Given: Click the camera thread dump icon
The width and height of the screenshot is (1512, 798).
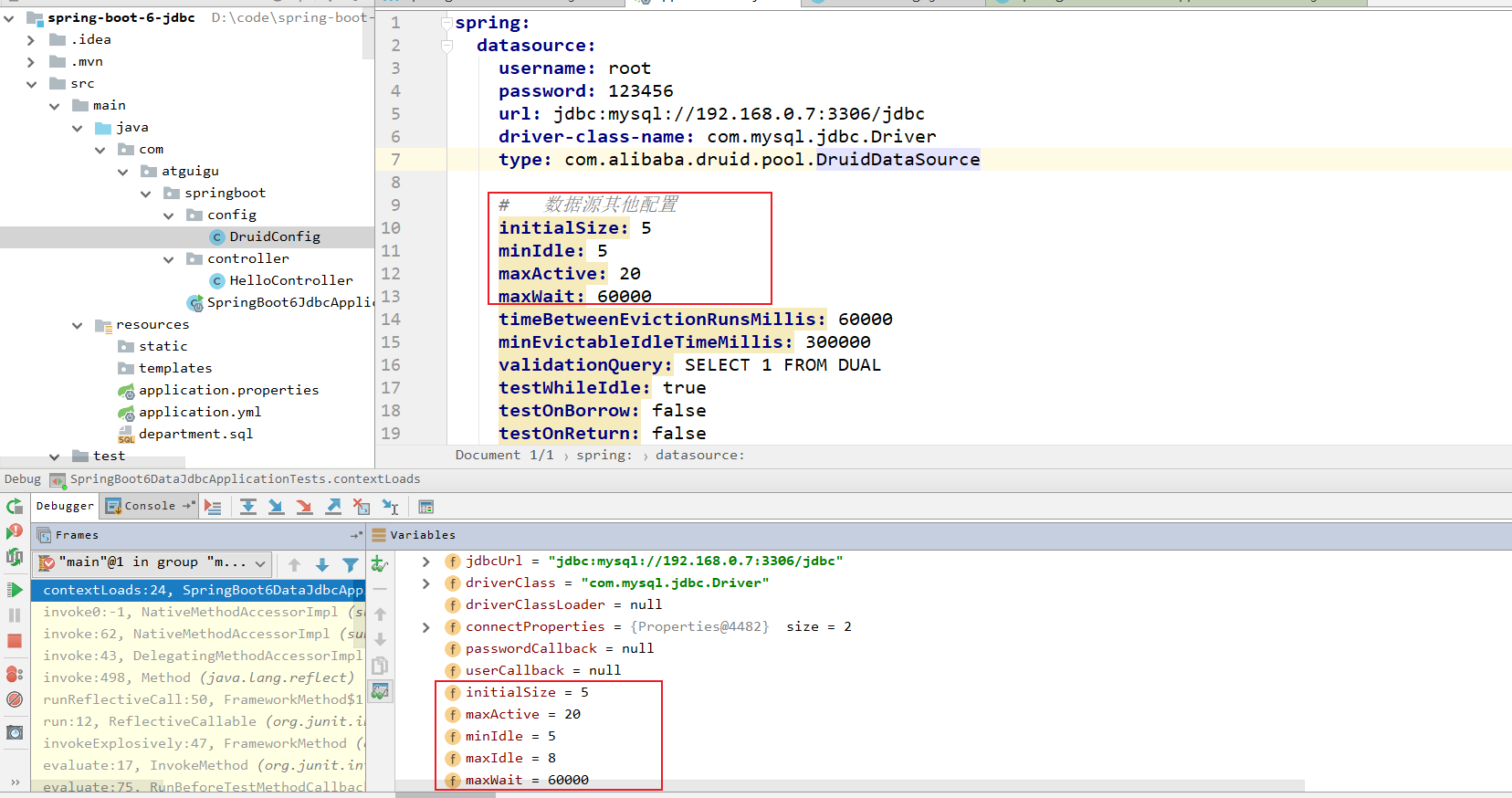Looking at the screenshot, I should 15,732.
